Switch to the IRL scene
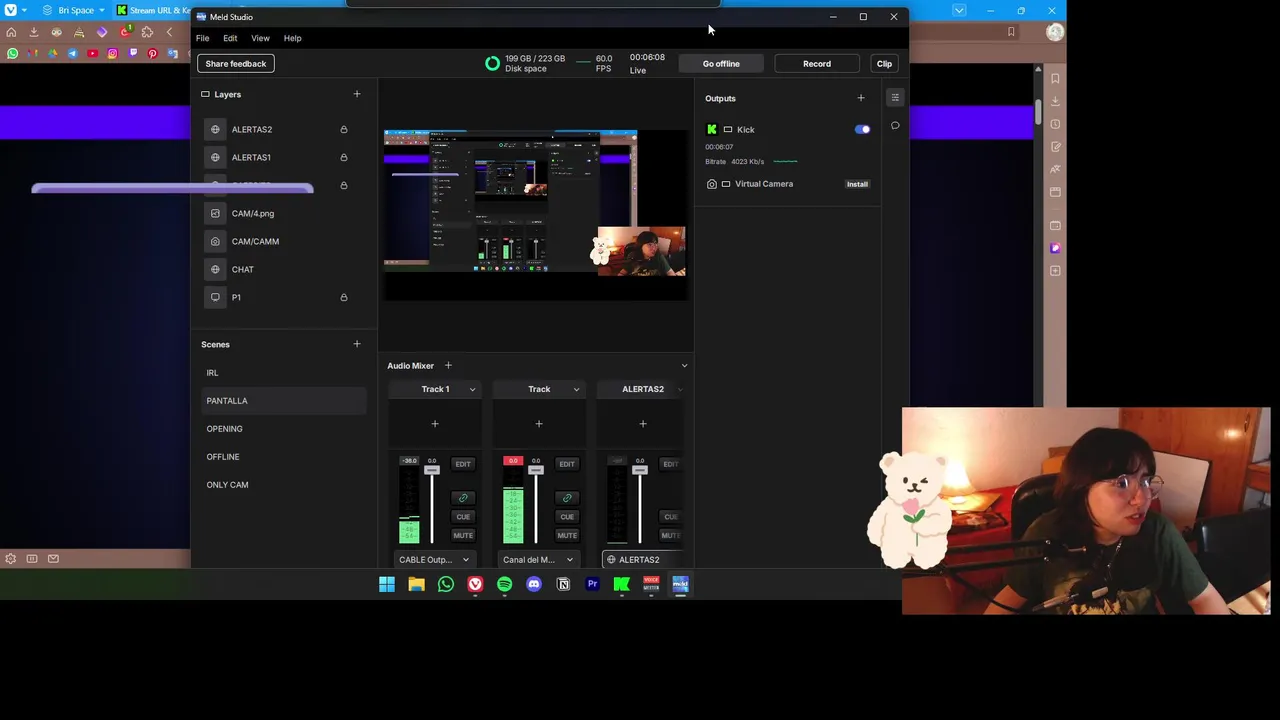Viewport: 1280px width, 720px height. 283,373
